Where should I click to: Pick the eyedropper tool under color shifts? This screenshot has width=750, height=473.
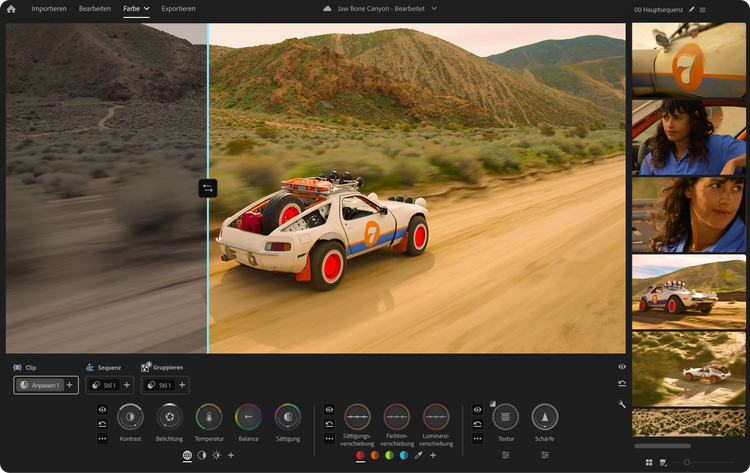[418, 455]
